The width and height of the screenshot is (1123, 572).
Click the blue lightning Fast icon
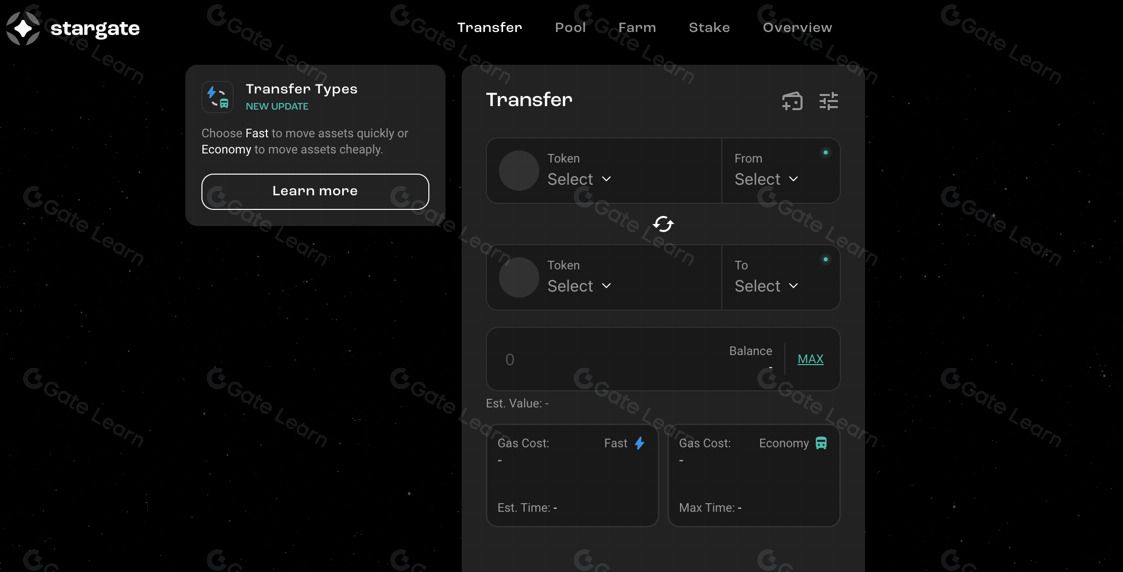coord(640,443)
